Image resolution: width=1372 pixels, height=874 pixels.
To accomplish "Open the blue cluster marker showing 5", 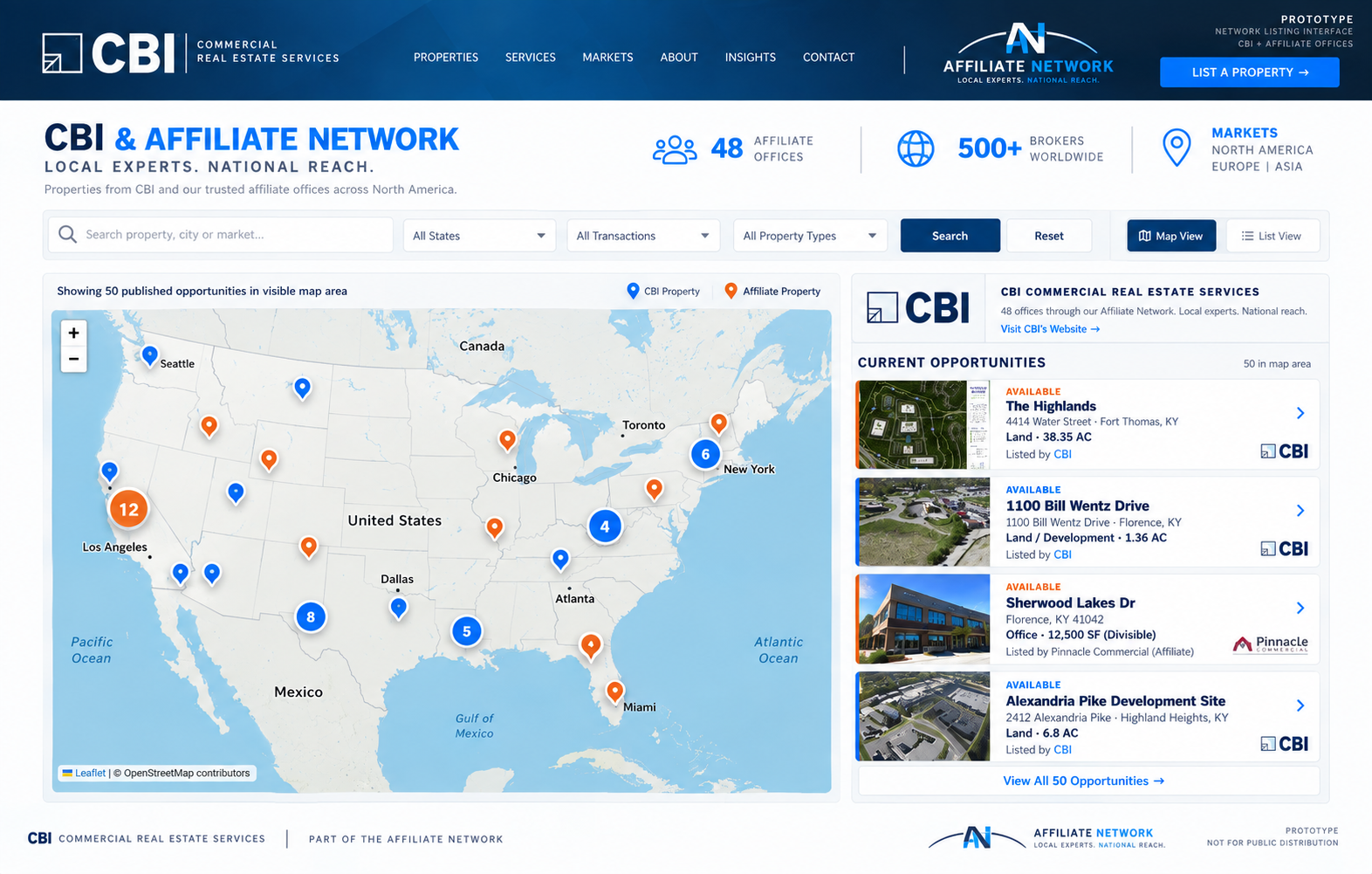I will [467, 631].
